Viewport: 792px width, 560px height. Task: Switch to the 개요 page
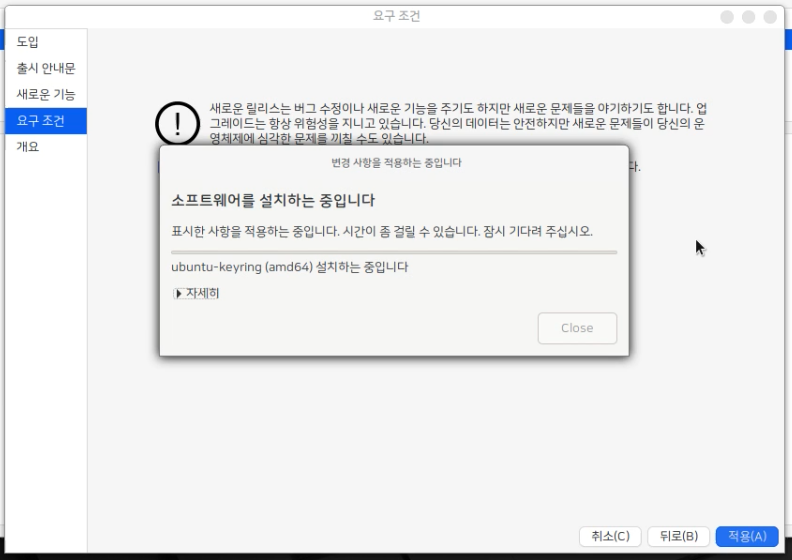pyautogui.click(x=28, y=147)
